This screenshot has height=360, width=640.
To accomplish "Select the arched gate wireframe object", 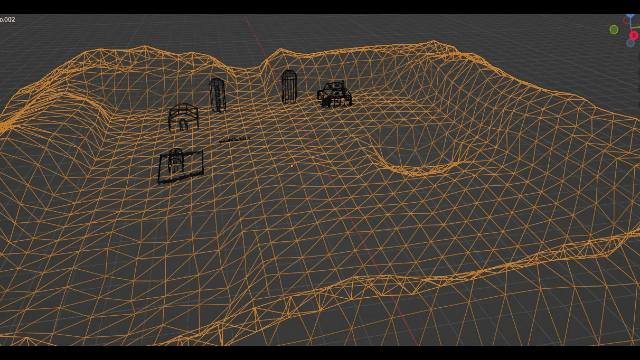I will click(184, 117).
